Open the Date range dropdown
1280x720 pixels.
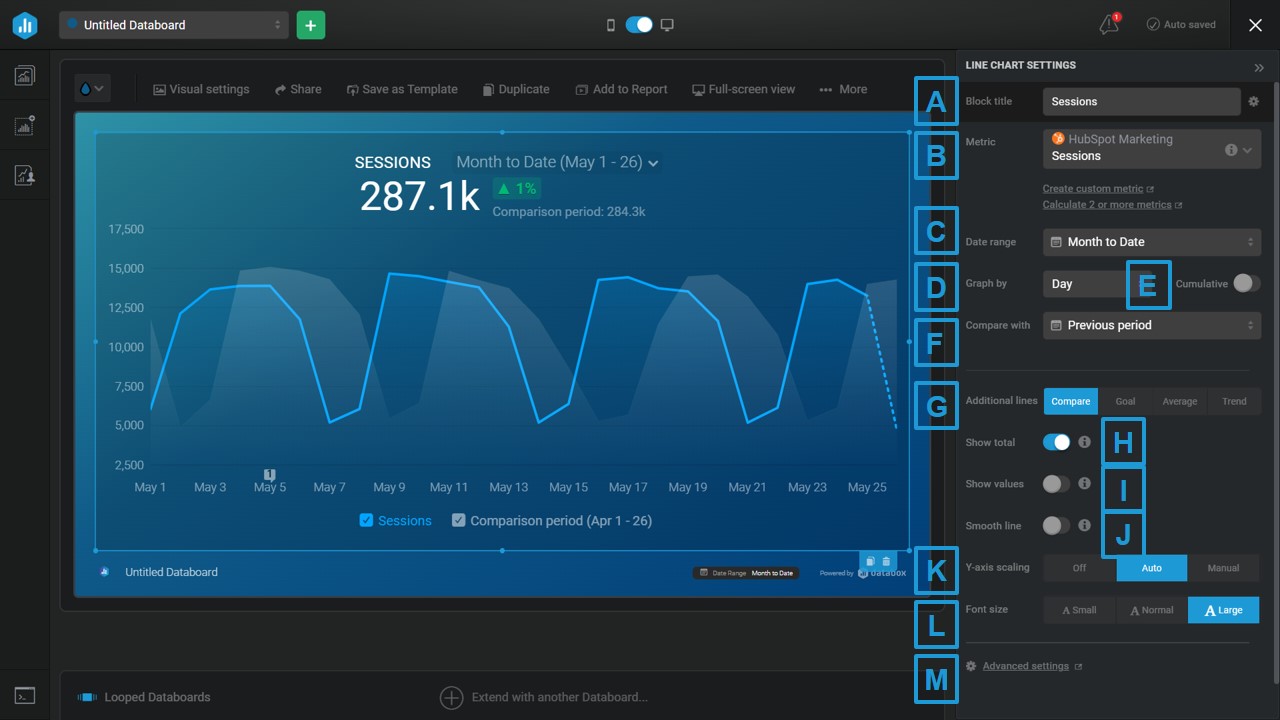pyautogui.click(x=1151, y=242)
